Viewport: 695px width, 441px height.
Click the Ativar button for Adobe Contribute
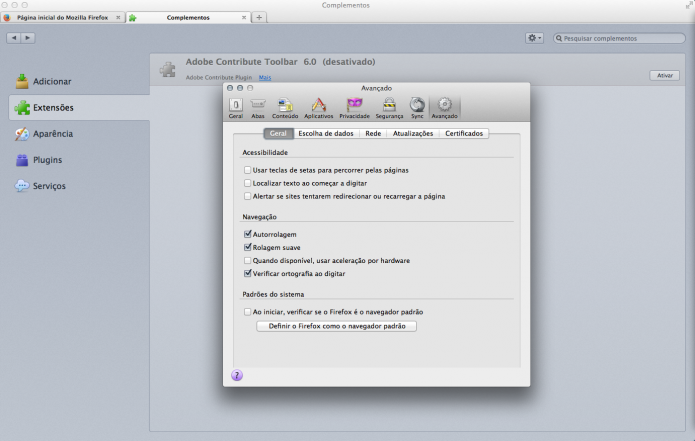point(664,75)
